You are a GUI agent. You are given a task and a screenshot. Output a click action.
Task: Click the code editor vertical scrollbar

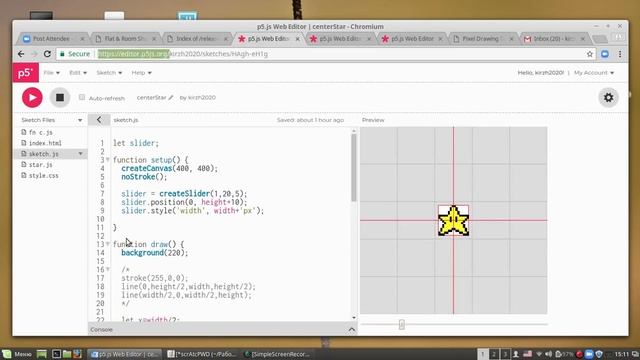[x=353, y=167]
